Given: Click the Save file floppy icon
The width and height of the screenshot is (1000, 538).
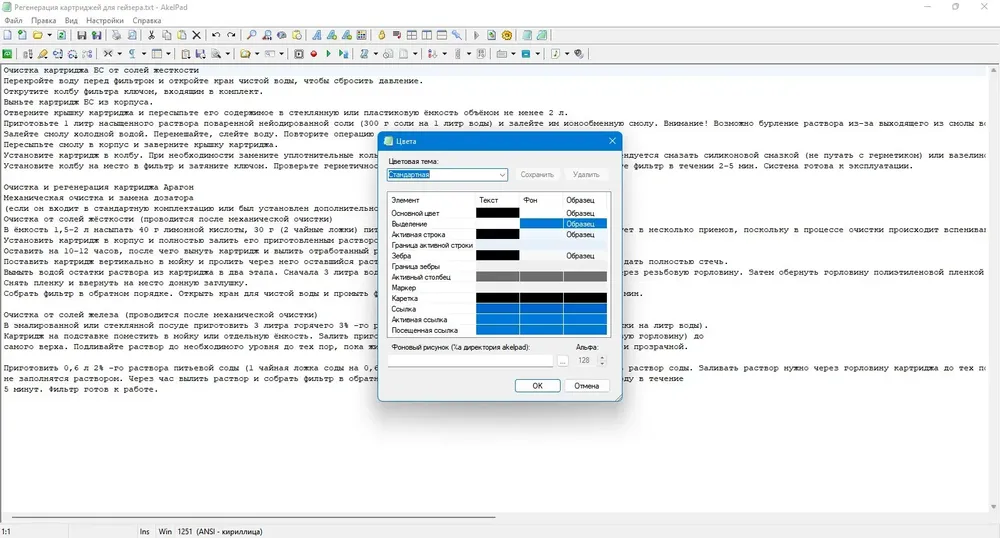Looking at the screenshot, I should (82, 36).
